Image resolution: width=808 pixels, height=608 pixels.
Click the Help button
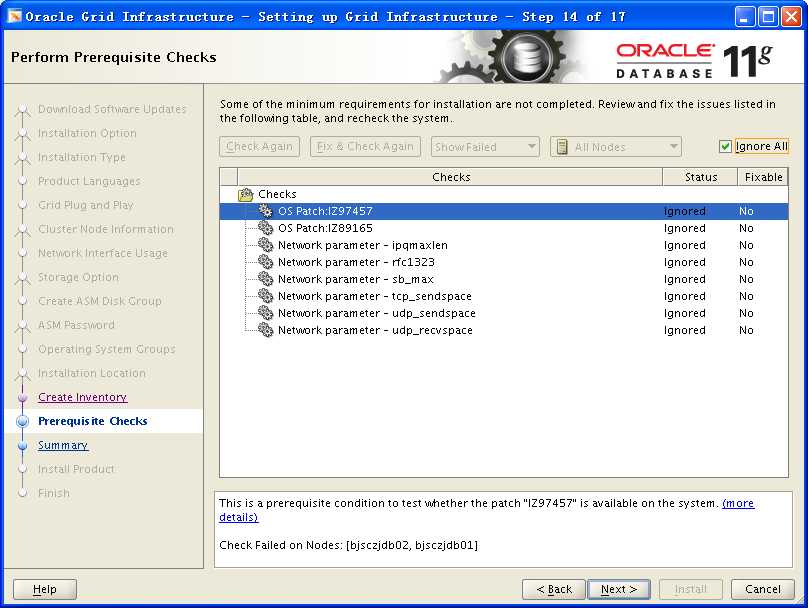point(45,589)
